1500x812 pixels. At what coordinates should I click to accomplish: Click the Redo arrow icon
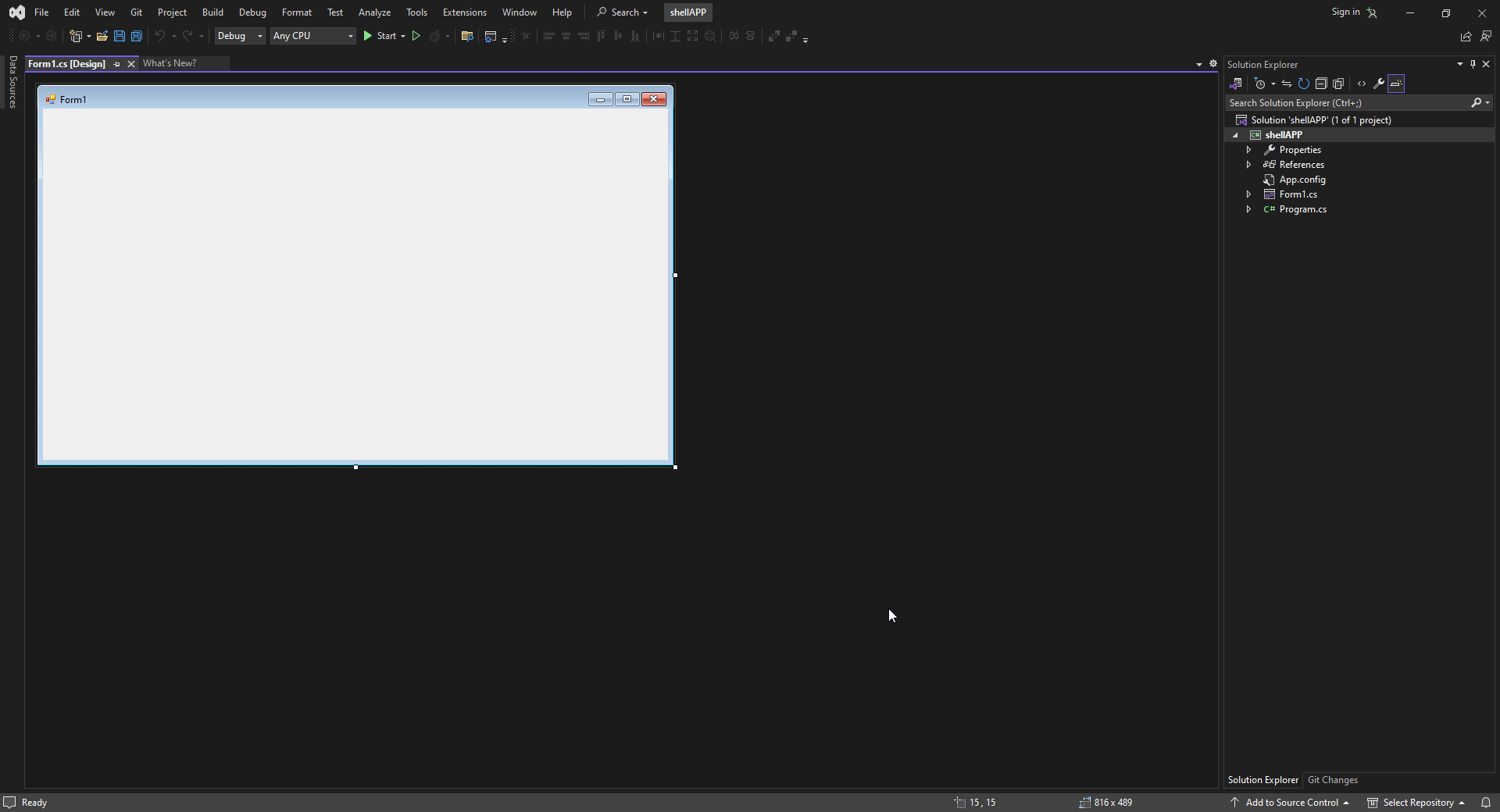[x=187, y=36]
